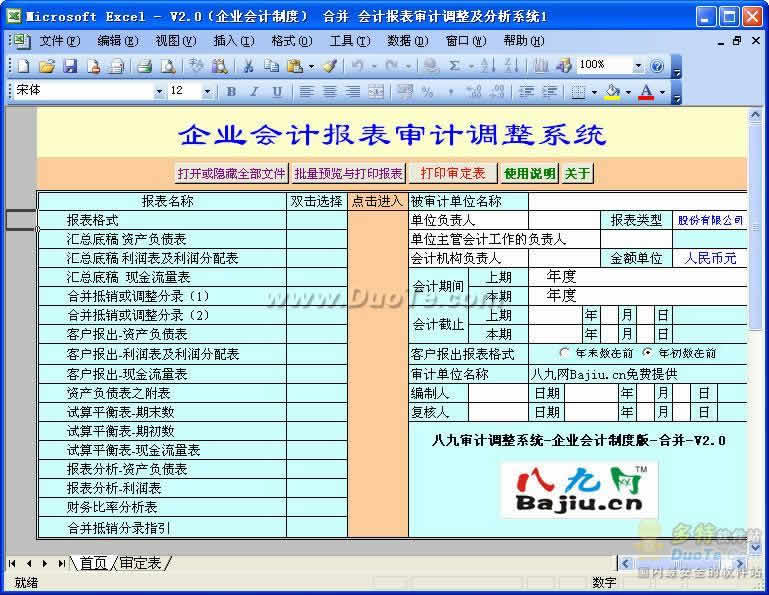Click the 关于 button
Image resolution: width=769 pixels, height=595 pixels.
pos(577,173)
